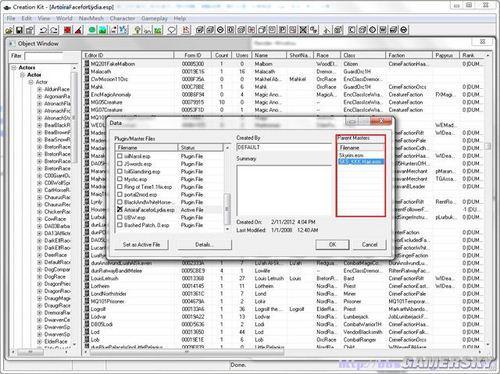Image resolution: width=500 pixels, height=374 pixels.
Task: Select the DB05Lodi Editor ID row
Action: [102, 324]
